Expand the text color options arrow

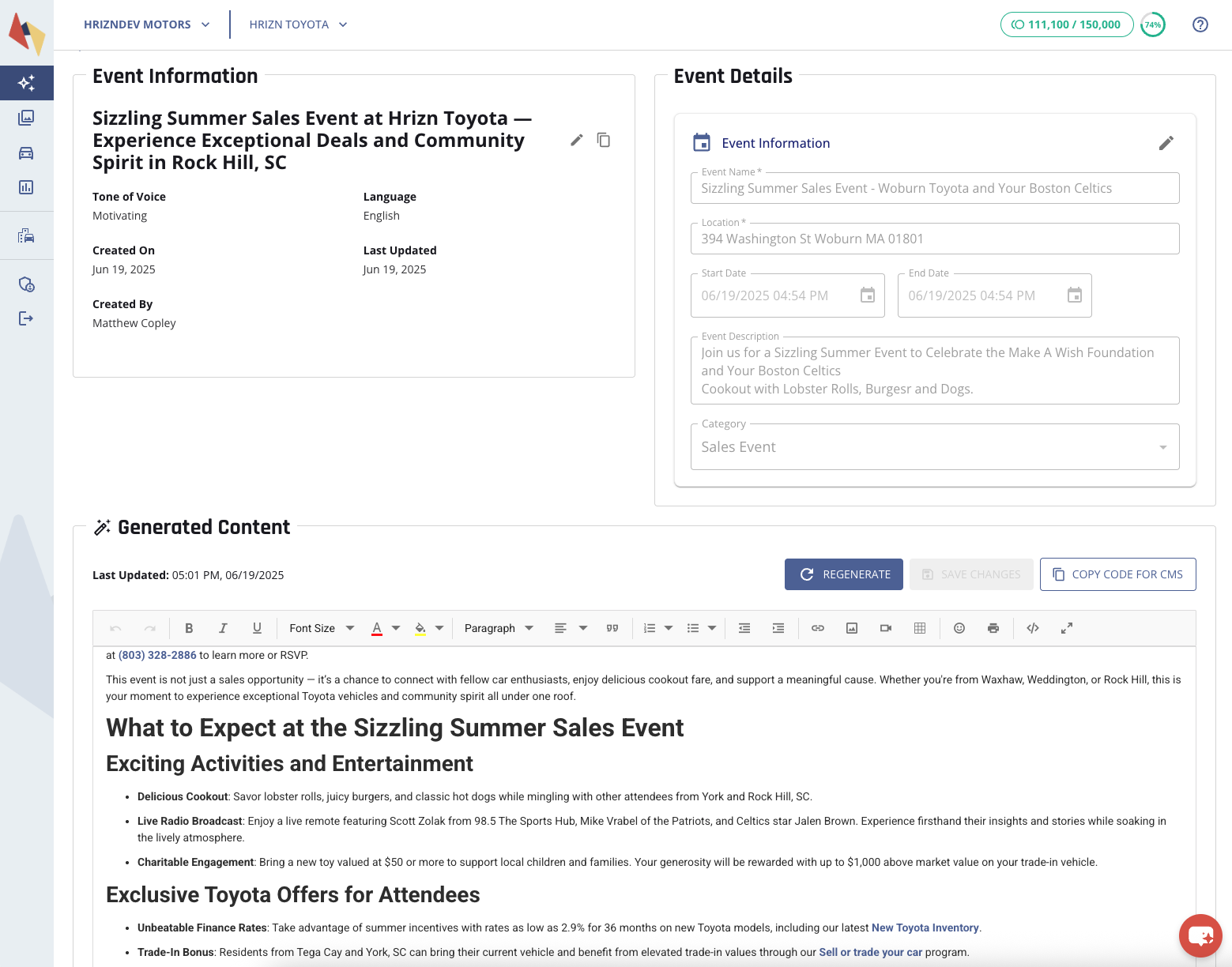[396, 628]
